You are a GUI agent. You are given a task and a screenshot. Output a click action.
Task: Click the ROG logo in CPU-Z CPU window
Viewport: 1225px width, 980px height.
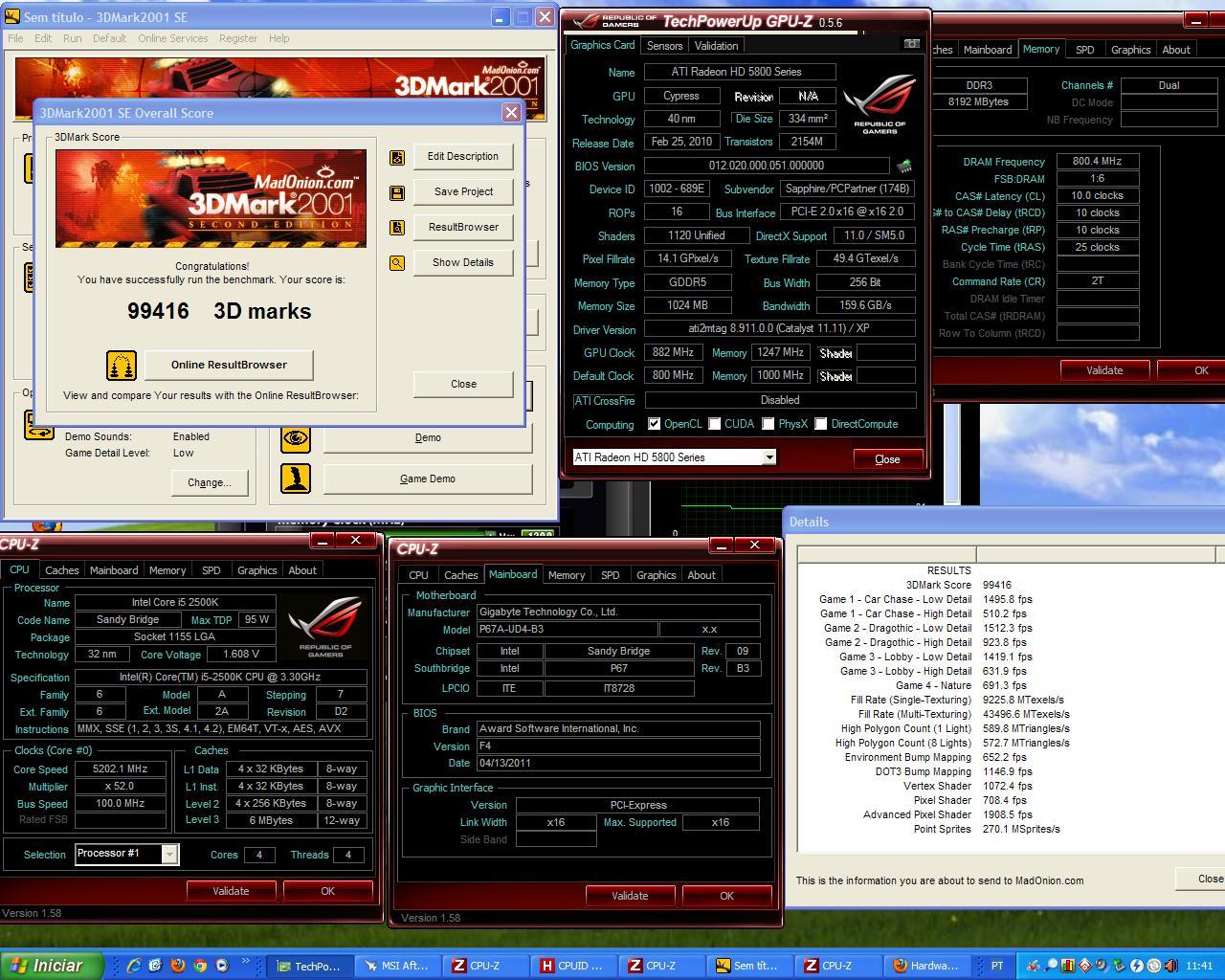(324, 627)
